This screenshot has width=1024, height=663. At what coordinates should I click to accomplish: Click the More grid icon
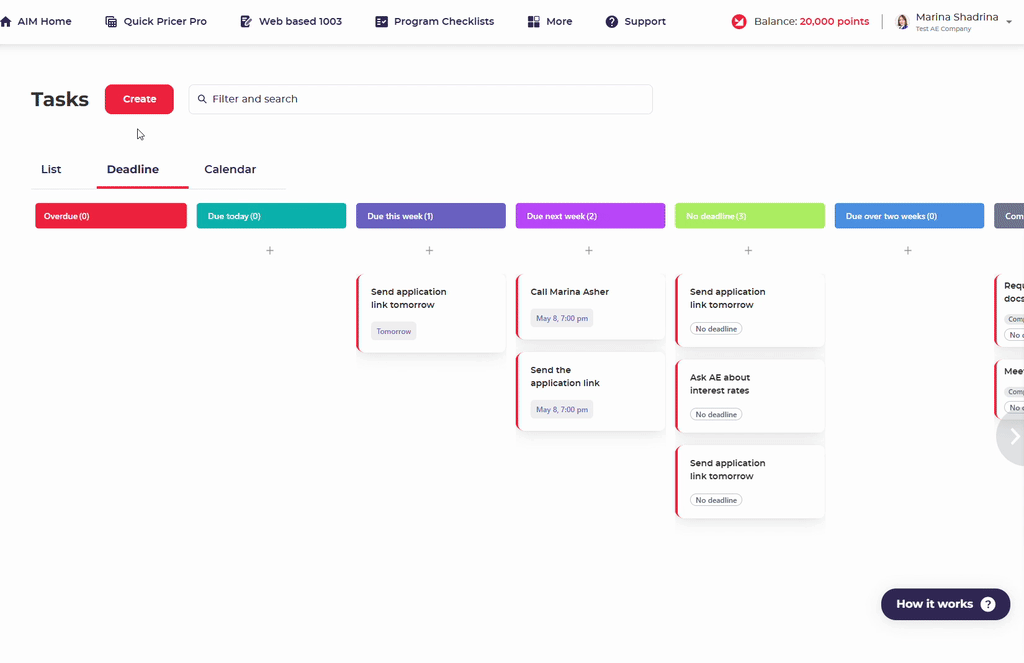click(534, 22)
